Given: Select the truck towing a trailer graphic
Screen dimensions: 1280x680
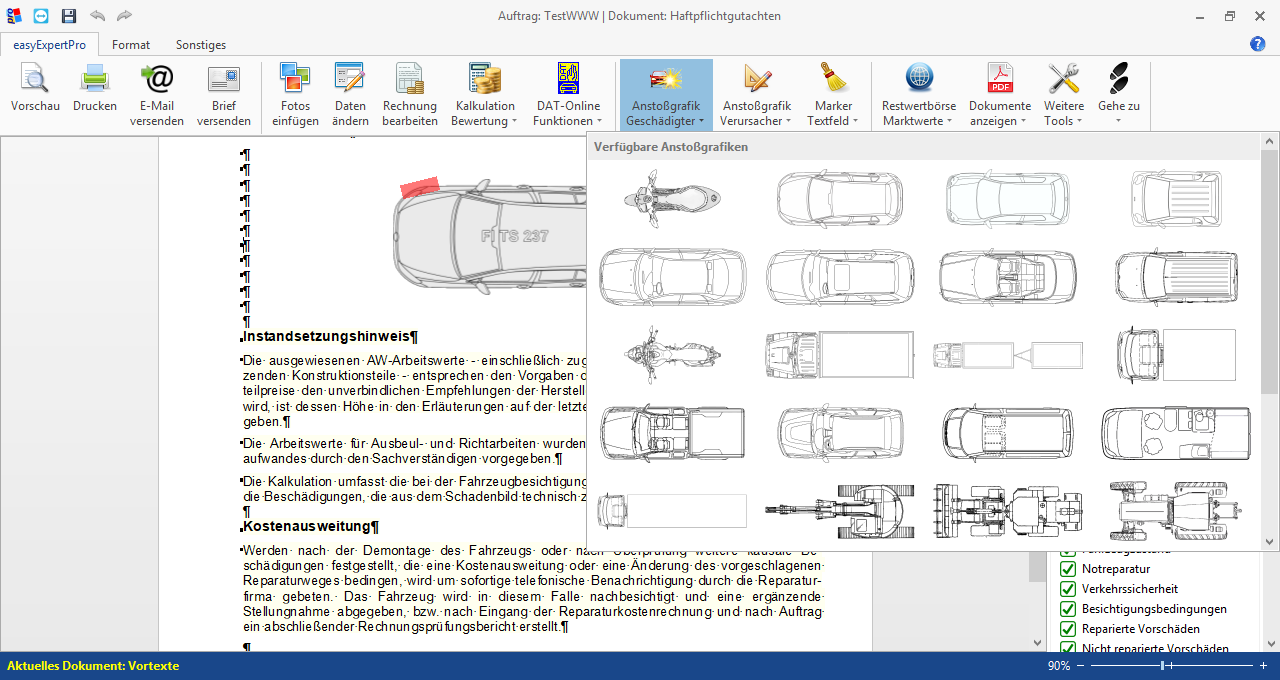Looking at the screenshot, I should [1008, 354].
